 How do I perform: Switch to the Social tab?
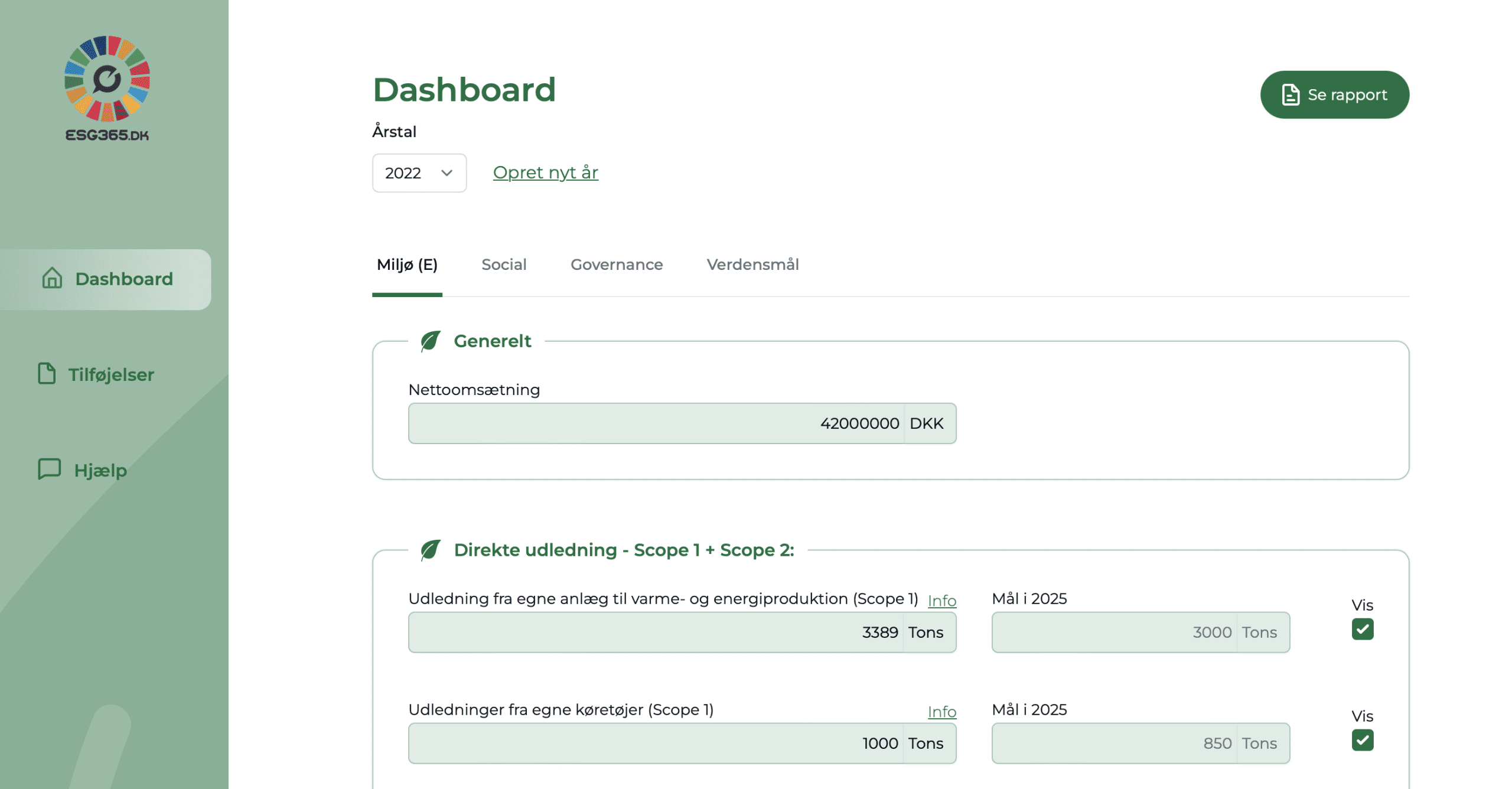[x=504, y=265]
